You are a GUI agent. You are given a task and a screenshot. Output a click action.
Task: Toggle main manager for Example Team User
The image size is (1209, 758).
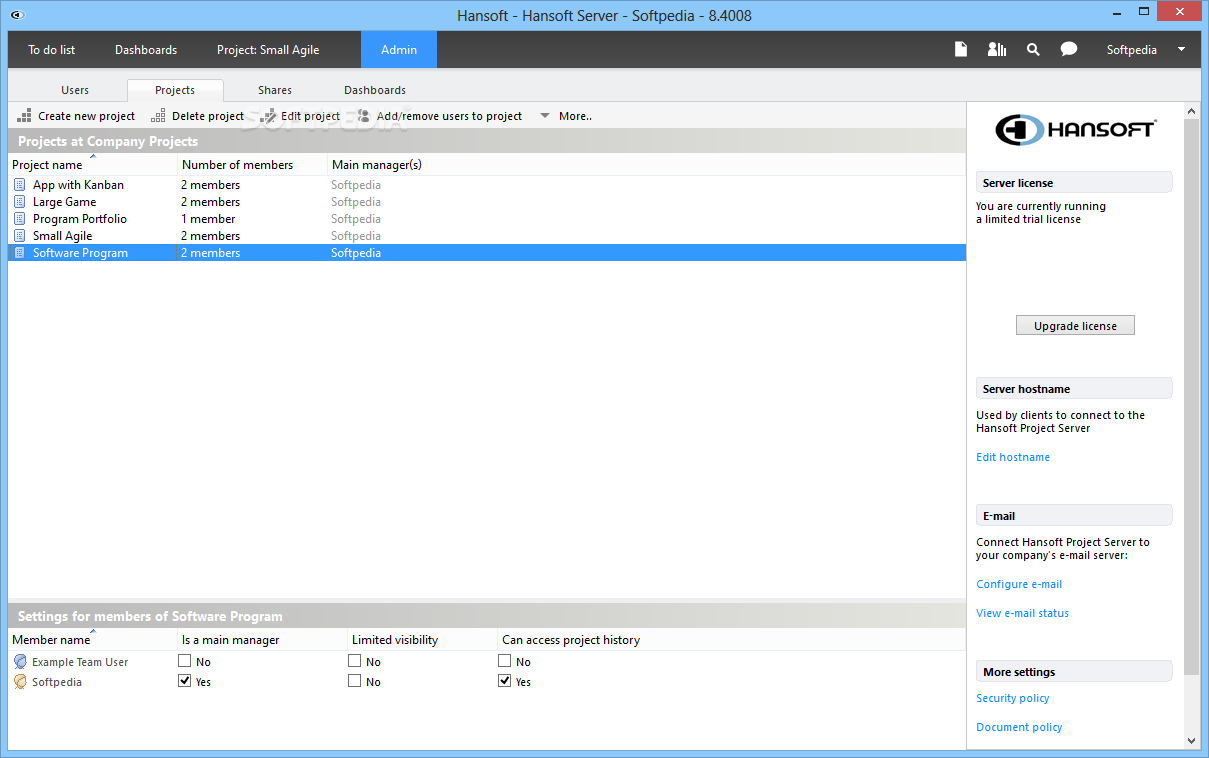(184, 661)
